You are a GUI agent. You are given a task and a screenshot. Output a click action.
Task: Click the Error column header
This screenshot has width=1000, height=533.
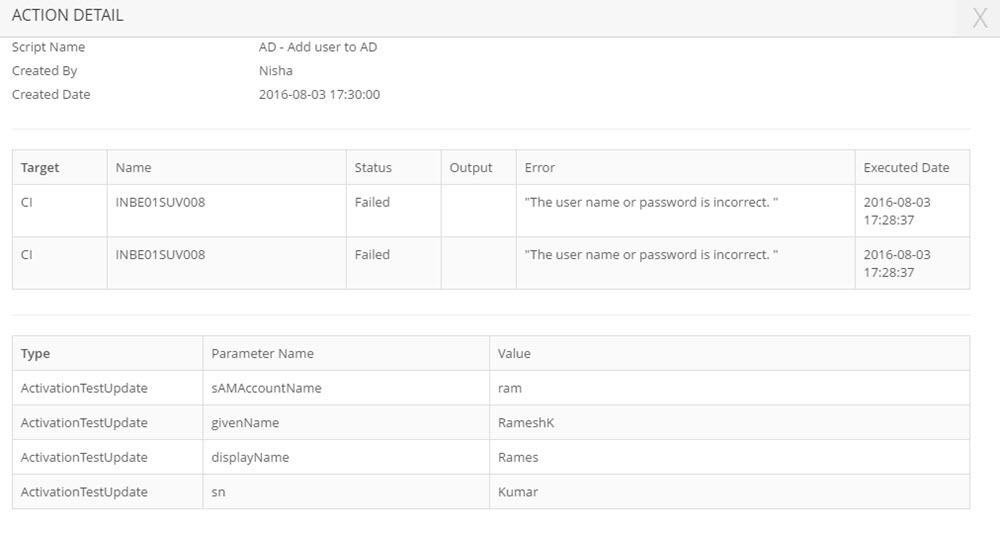(x=540, y=168)
